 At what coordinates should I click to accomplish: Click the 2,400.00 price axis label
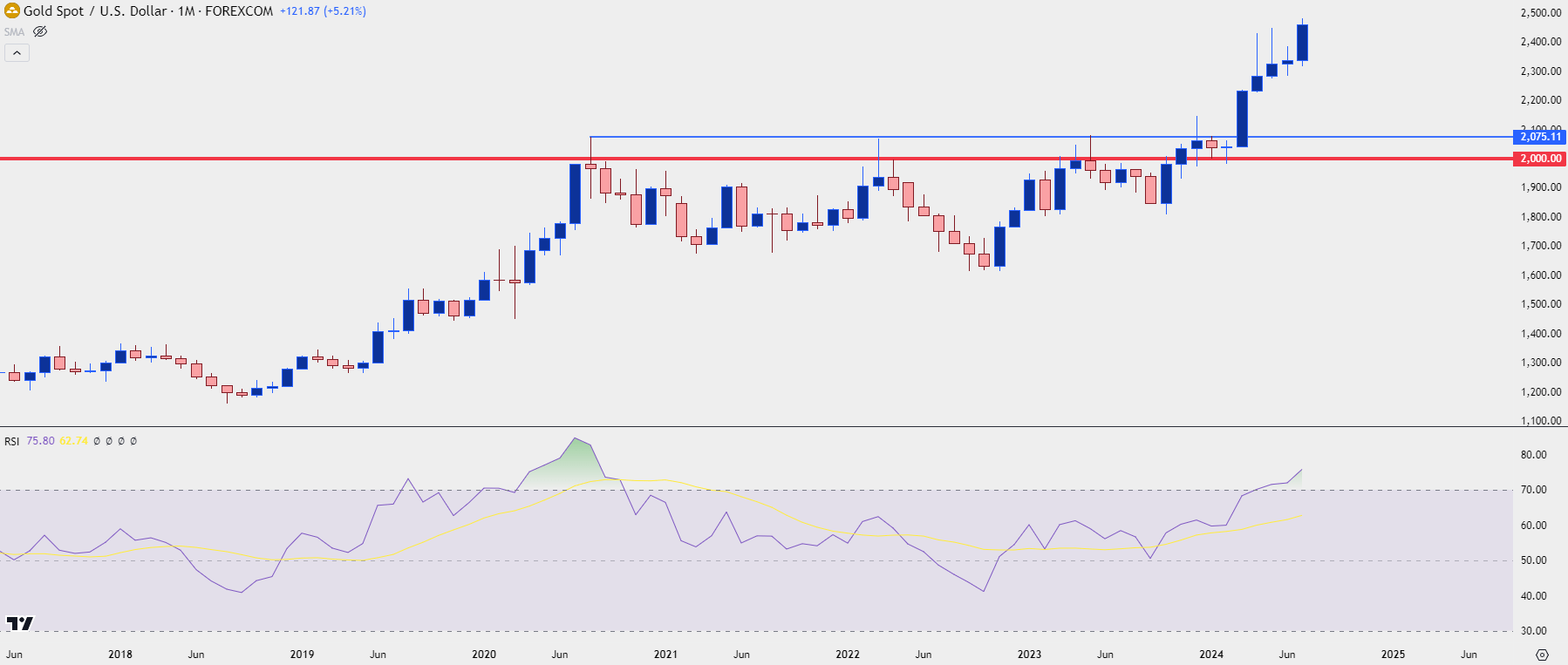click(1540, 42)
